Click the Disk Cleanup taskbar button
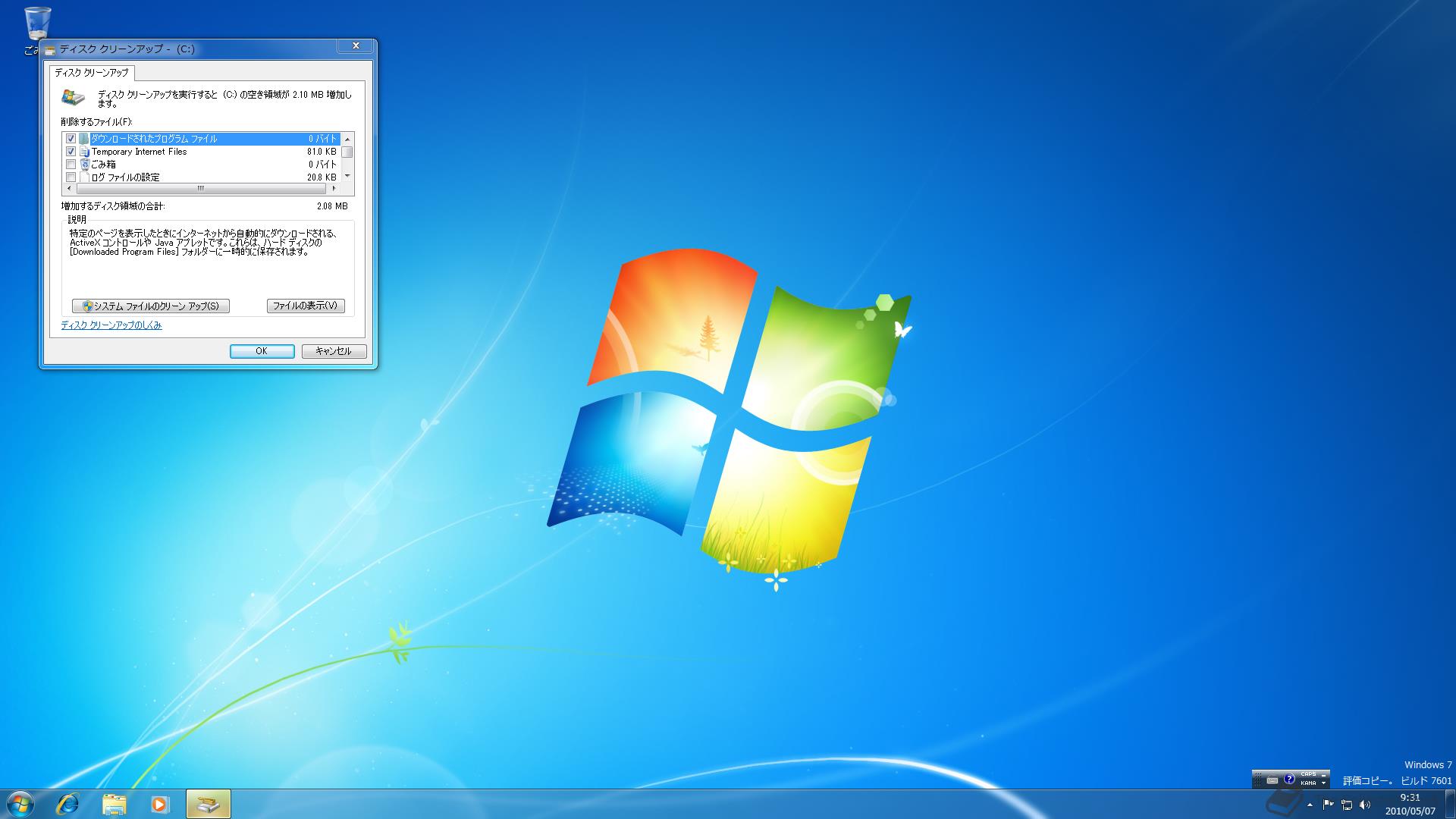Image resolution: width=1456 pixels, height=819 pixels. pyautogui.click(x=208, y=804)
